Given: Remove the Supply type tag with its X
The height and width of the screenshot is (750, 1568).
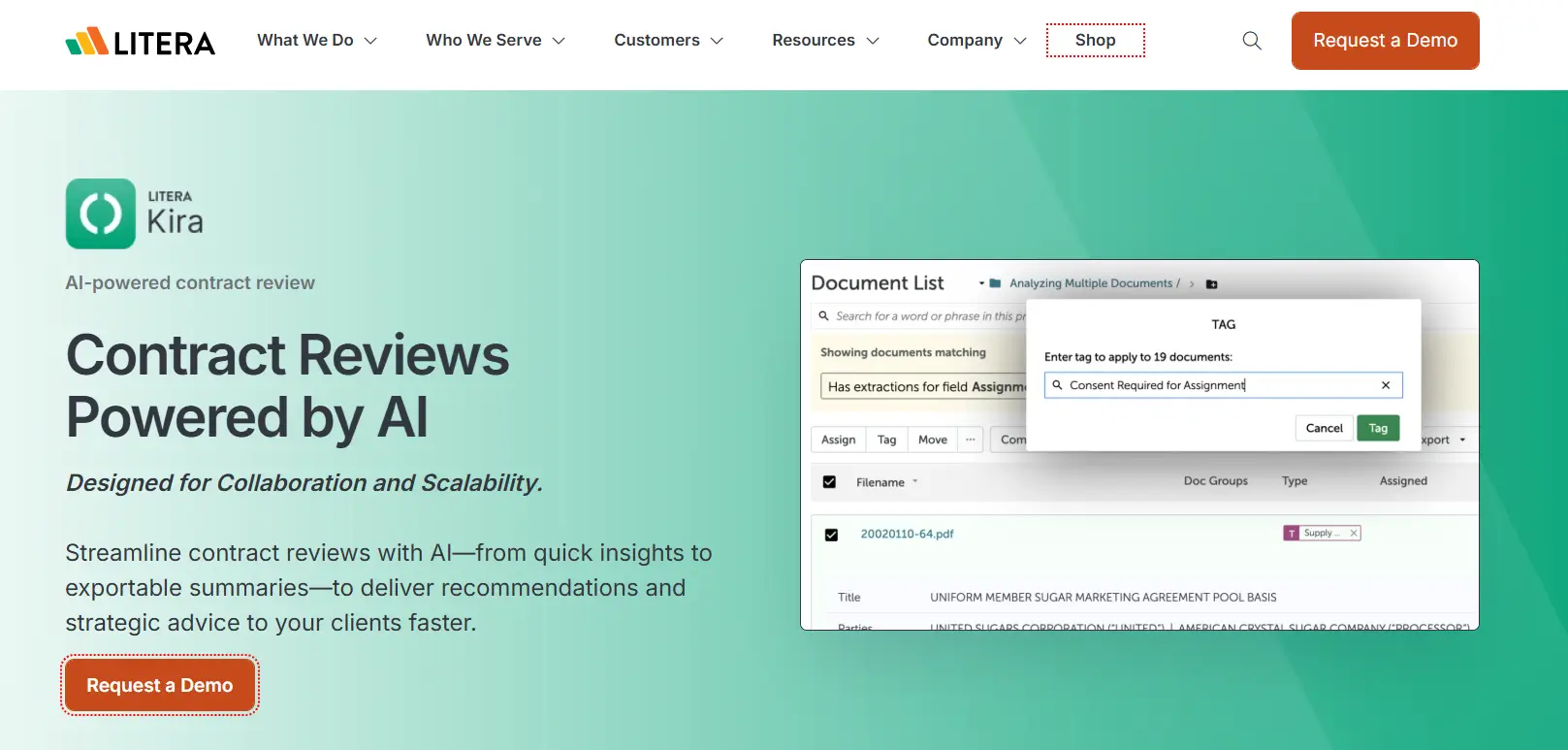Looking at the screenshot, I should (1354, 533).
